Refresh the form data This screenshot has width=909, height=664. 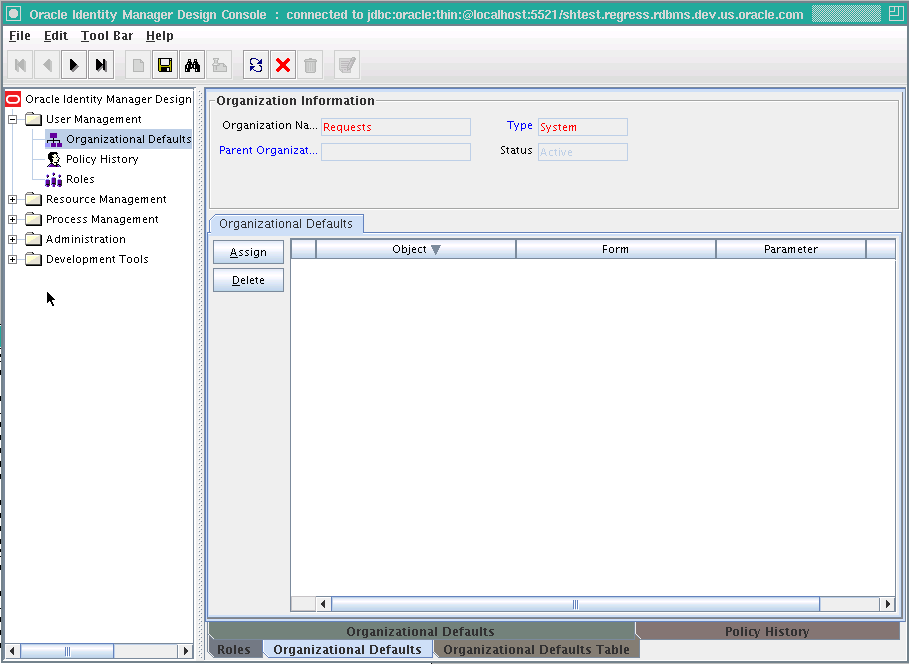[x=255, y=64]
